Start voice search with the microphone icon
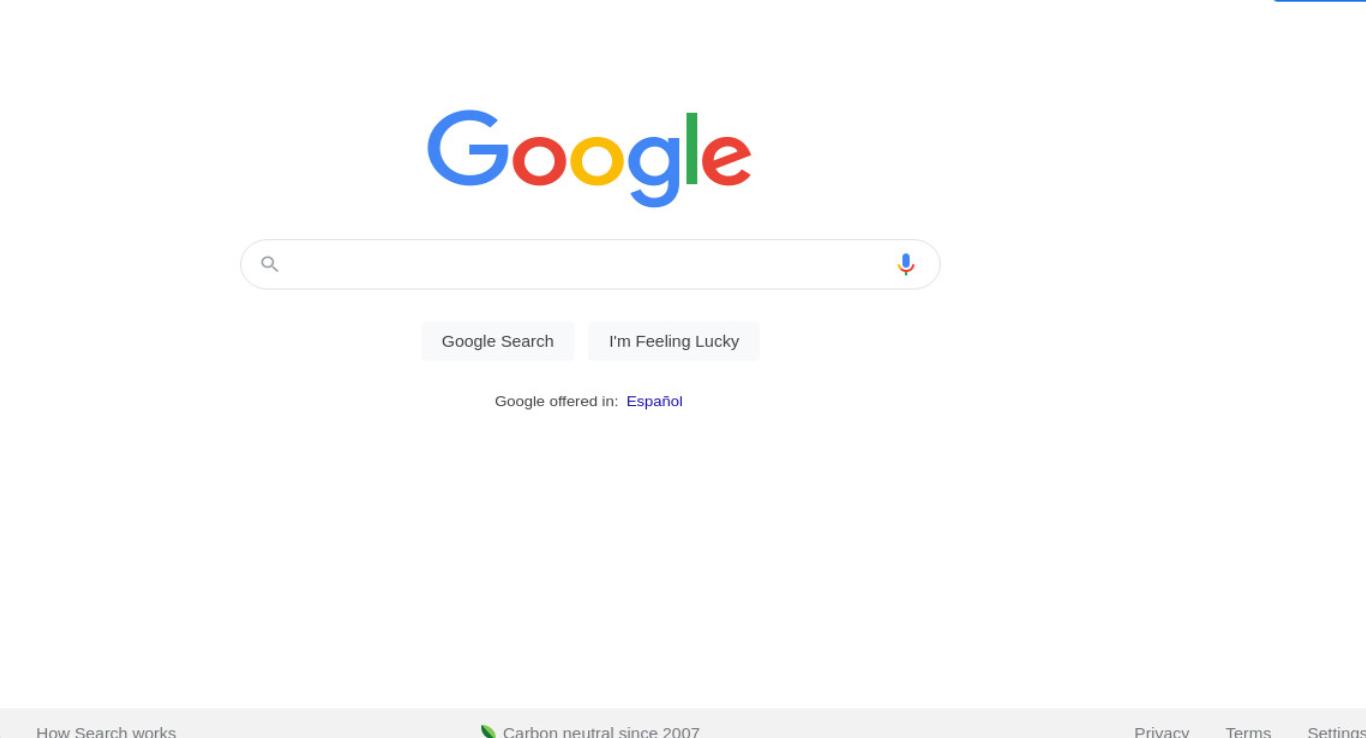 pyautogui.click(x=906, y=264)
